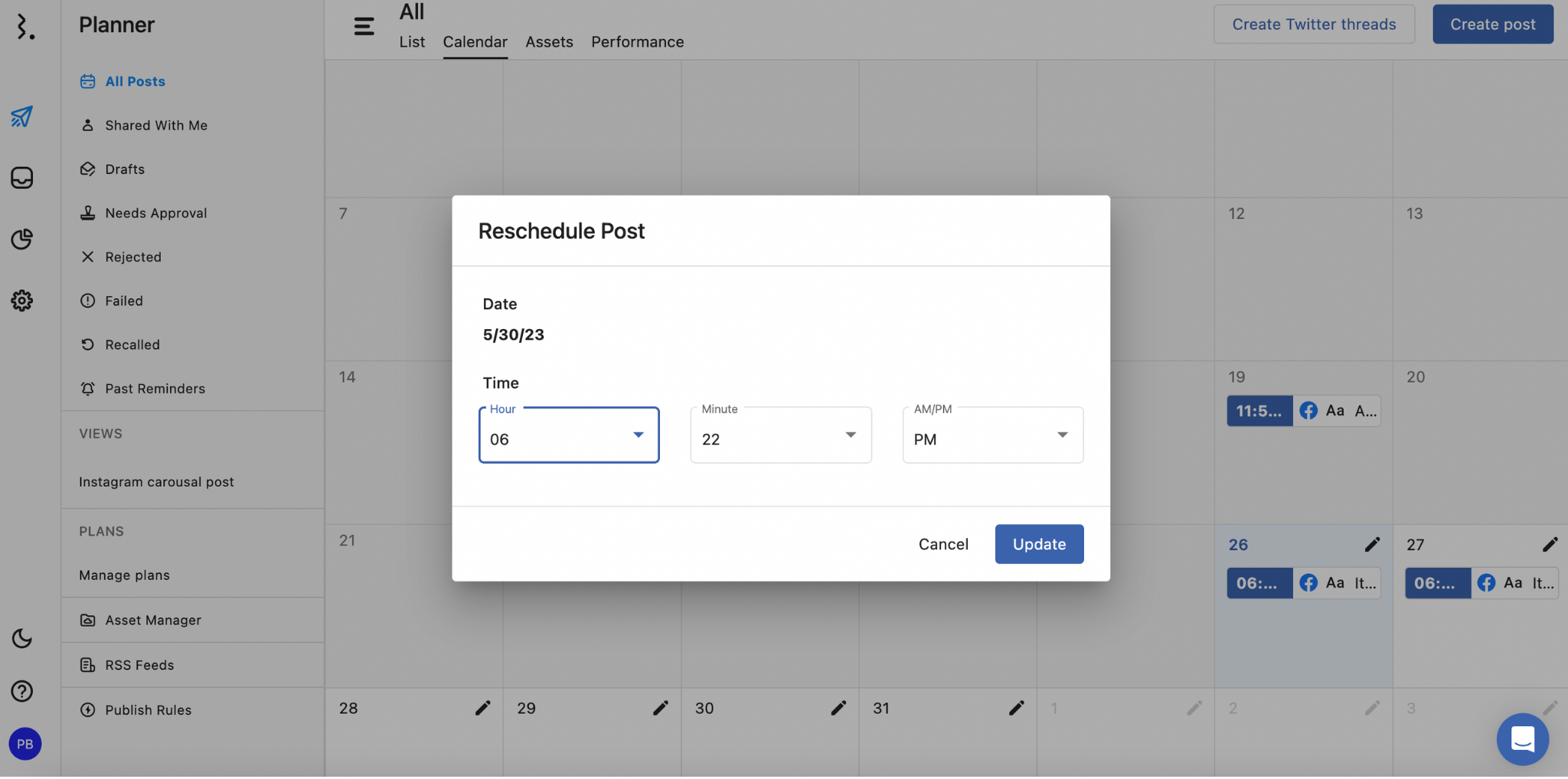Click the paper plane publish icon
The image size is (1568, 779).
point(21,116)
